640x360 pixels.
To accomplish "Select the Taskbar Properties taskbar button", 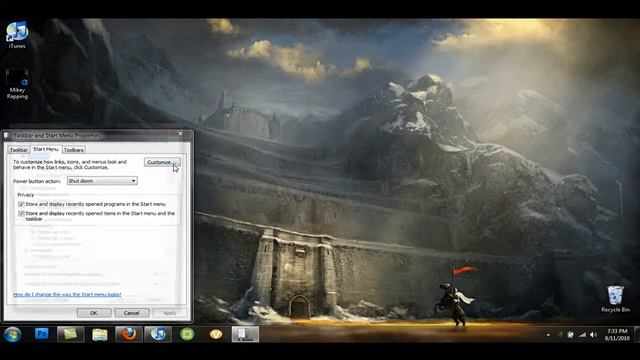I will pos(245,334).
